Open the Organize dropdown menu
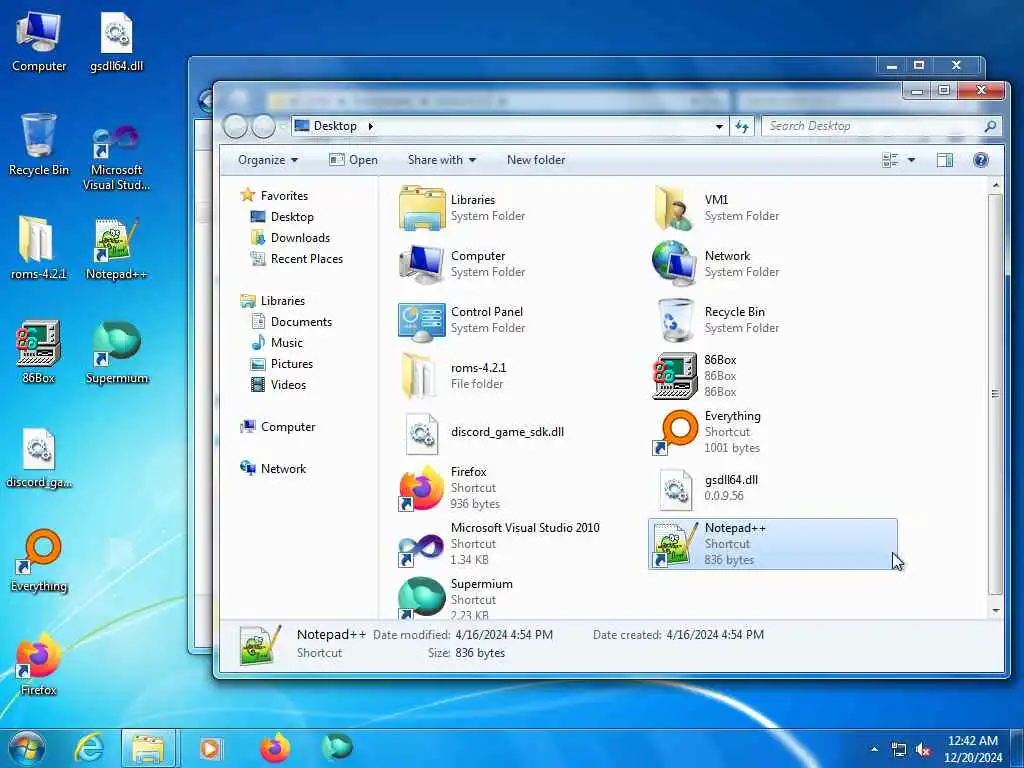Screen dimensions: 1024x768 (268, 160)
